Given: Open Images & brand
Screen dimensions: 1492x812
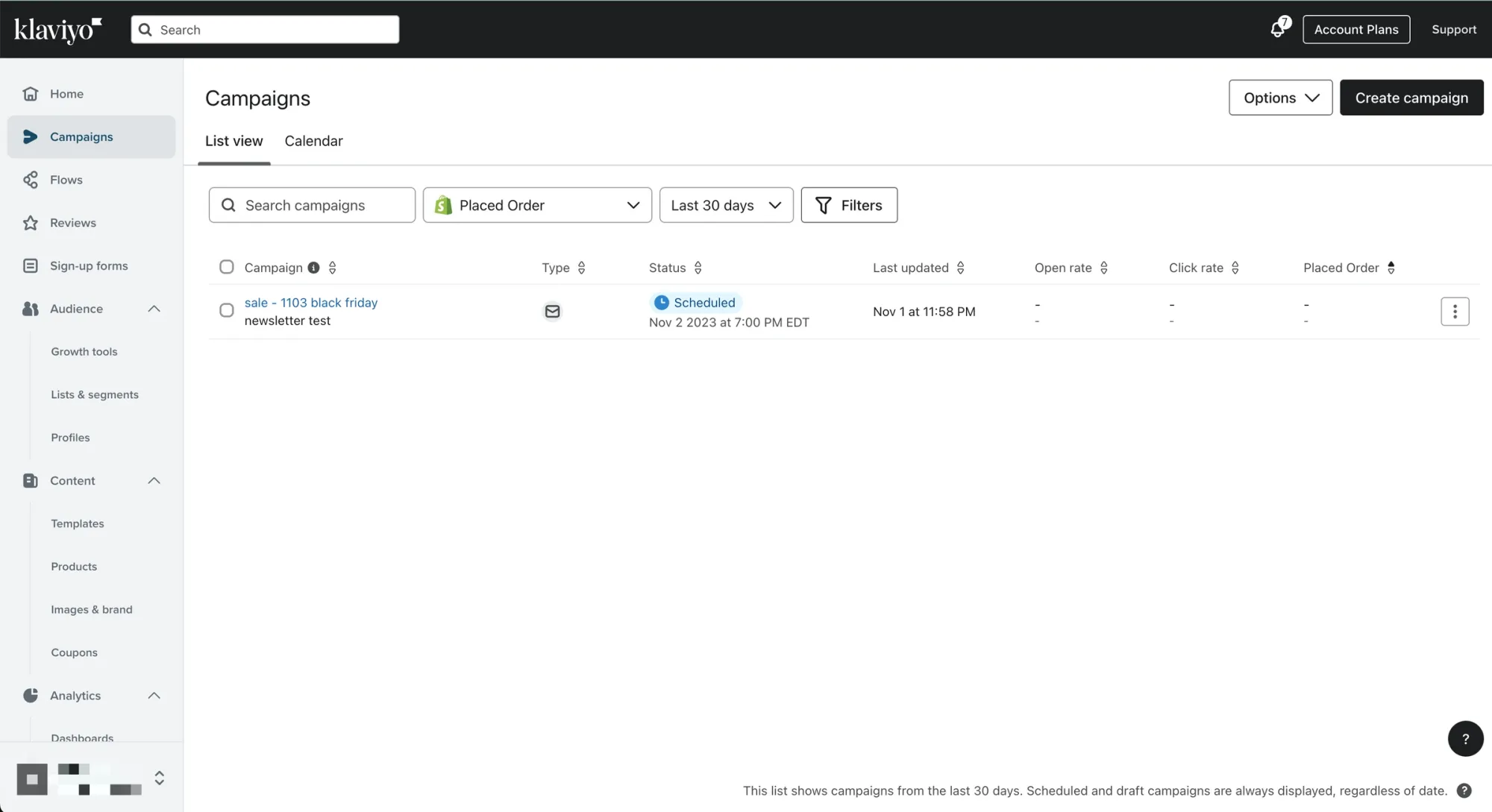Looking at the screenshot, I should click(92, 610).
